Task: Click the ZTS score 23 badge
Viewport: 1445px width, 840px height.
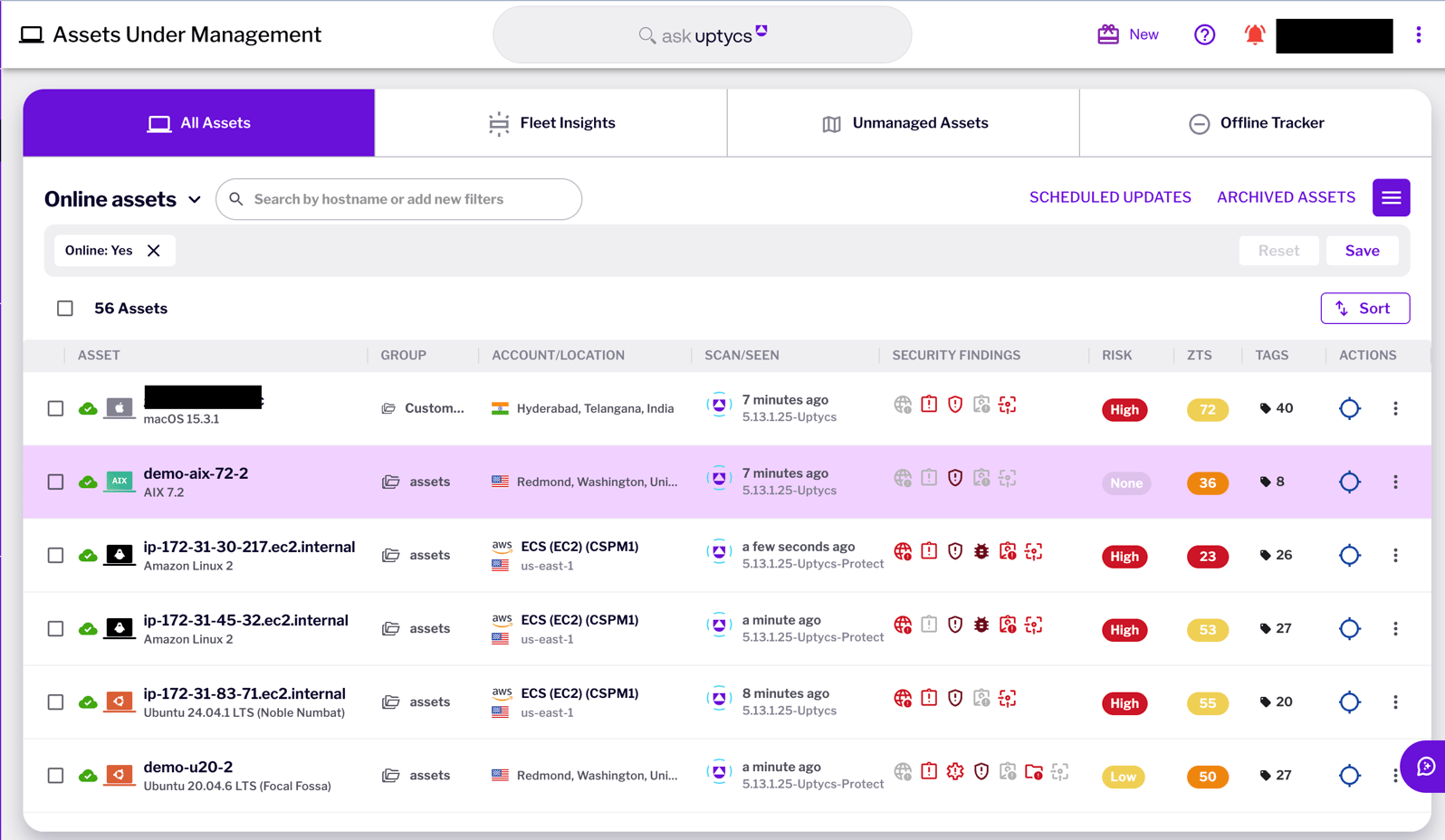Action: 1207,556
